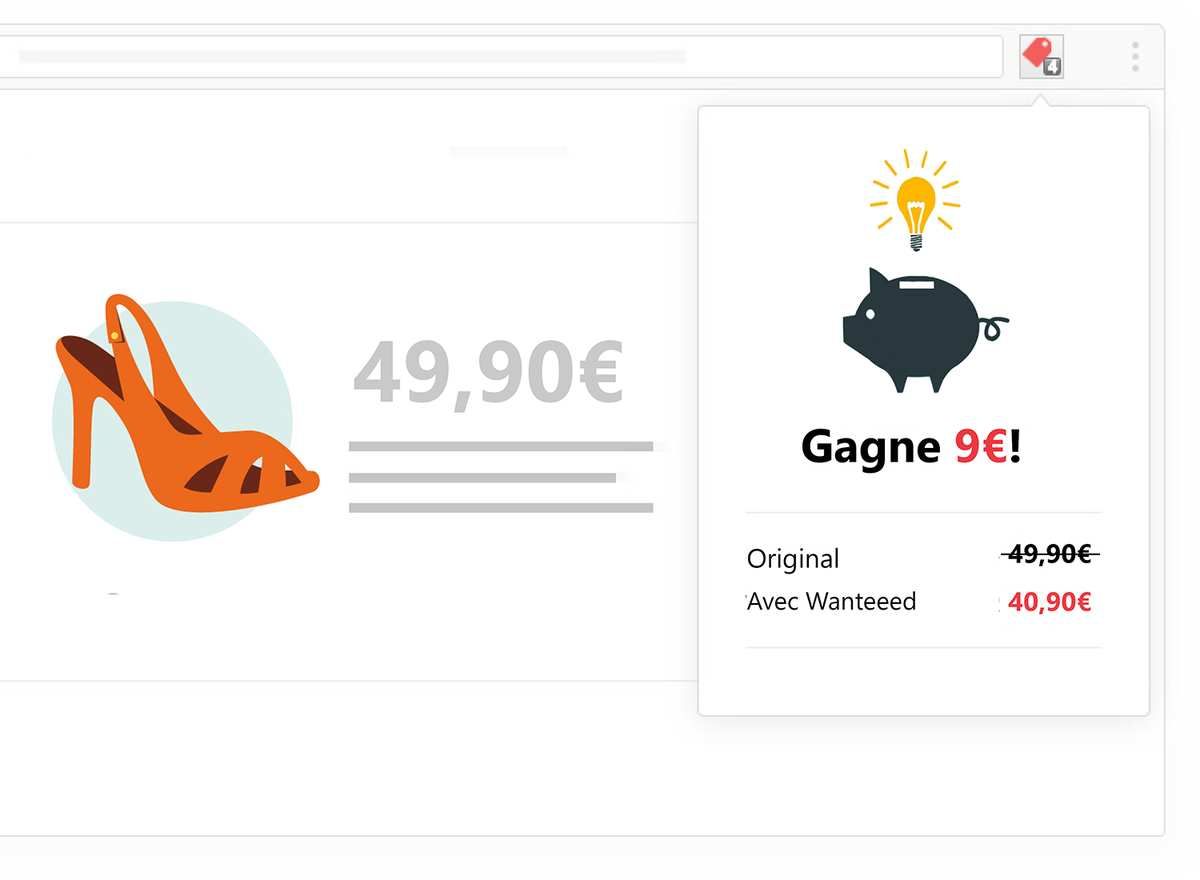
Task: Click the badge number 4 on extension
Action: [x=1052, y=68]
